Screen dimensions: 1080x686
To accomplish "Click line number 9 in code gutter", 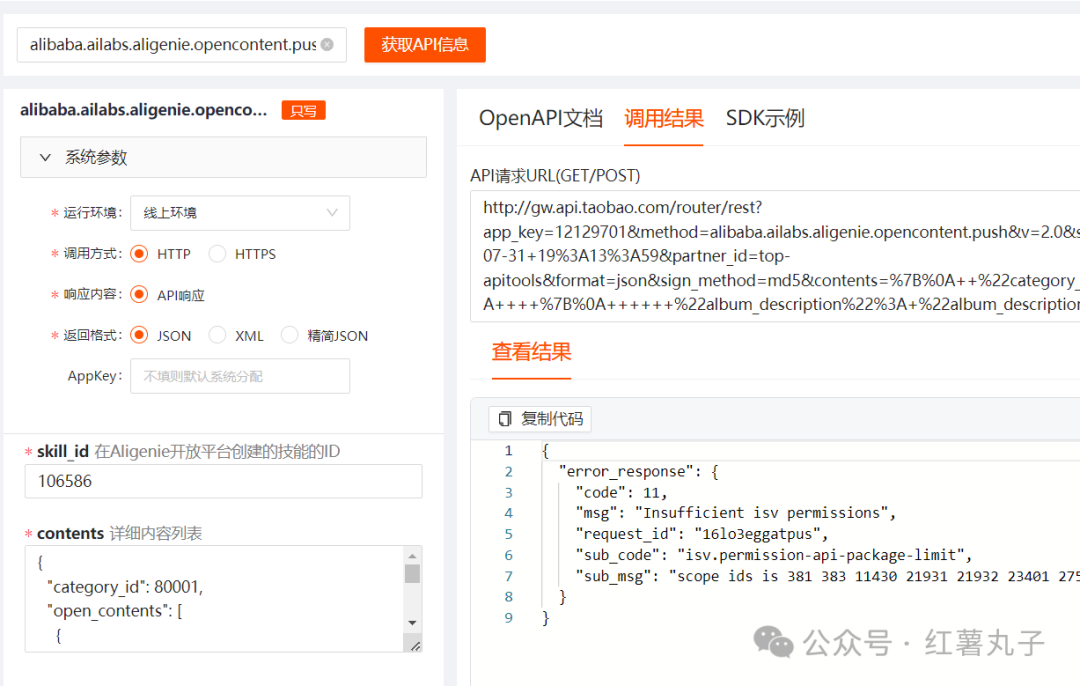I will pyautogui.click(x=508, y=618).
